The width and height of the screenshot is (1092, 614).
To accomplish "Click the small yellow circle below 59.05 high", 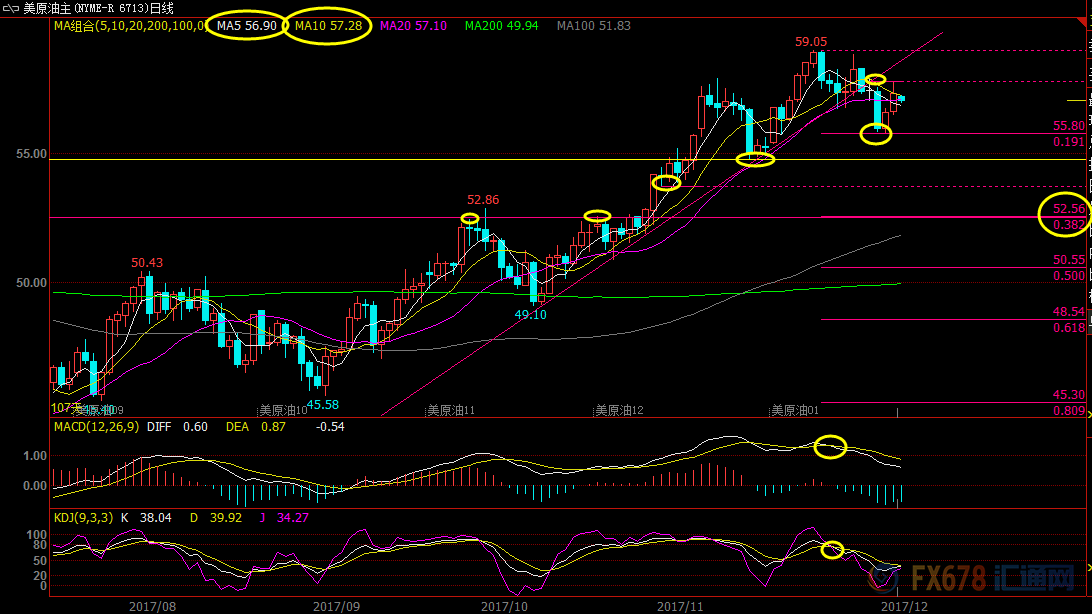I will (x=875, y=79).
